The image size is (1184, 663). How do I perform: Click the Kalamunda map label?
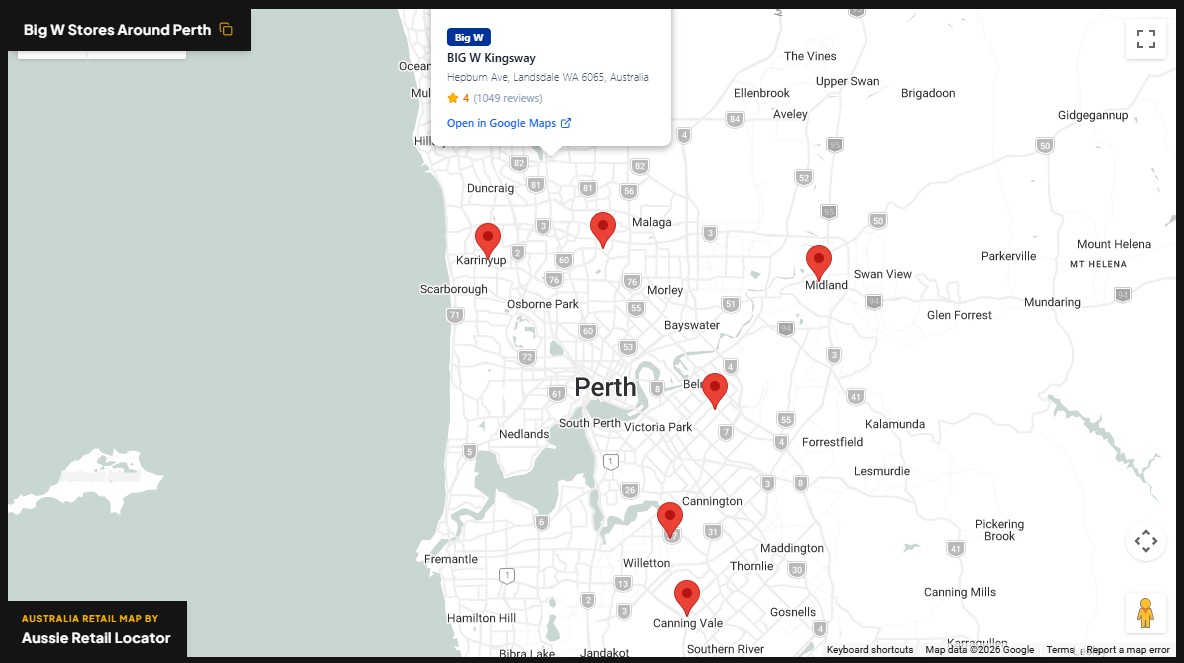(895, 424)
